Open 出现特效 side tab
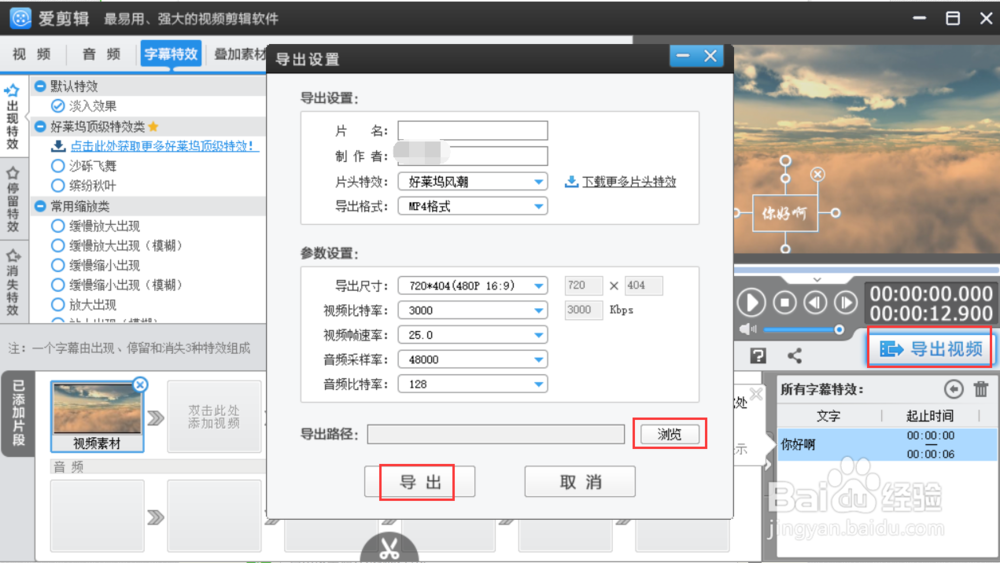The height and width of the screenshot is (563, 1000). [12, 117]
